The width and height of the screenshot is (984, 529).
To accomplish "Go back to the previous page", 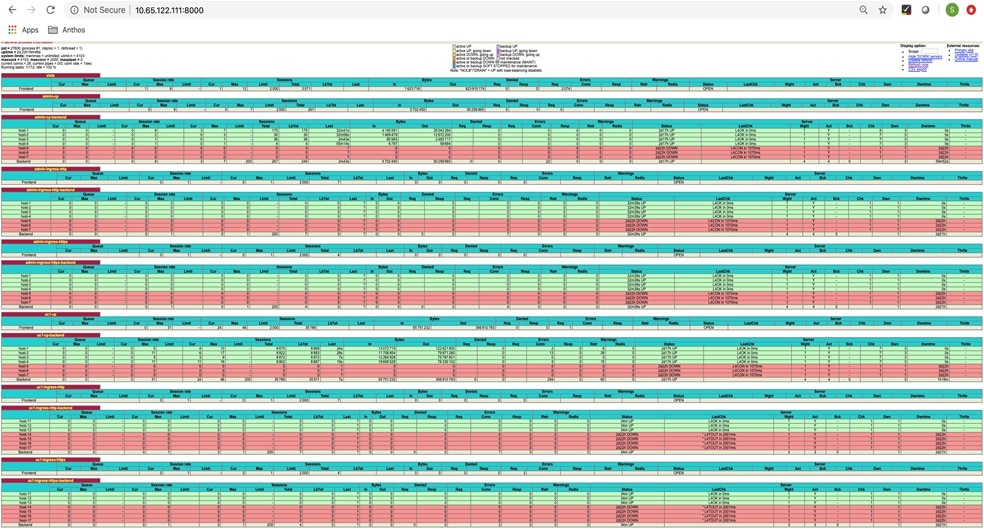I will pos(12,10).
